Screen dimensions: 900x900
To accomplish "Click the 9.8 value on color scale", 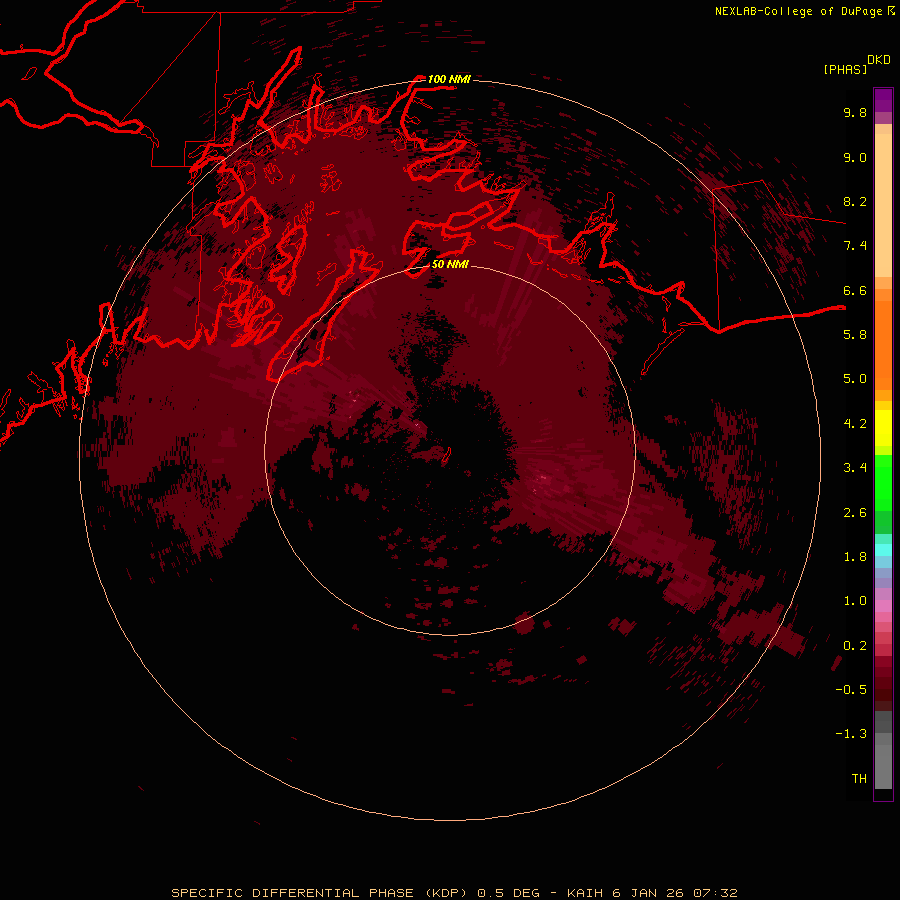I will tap(855, 112).
